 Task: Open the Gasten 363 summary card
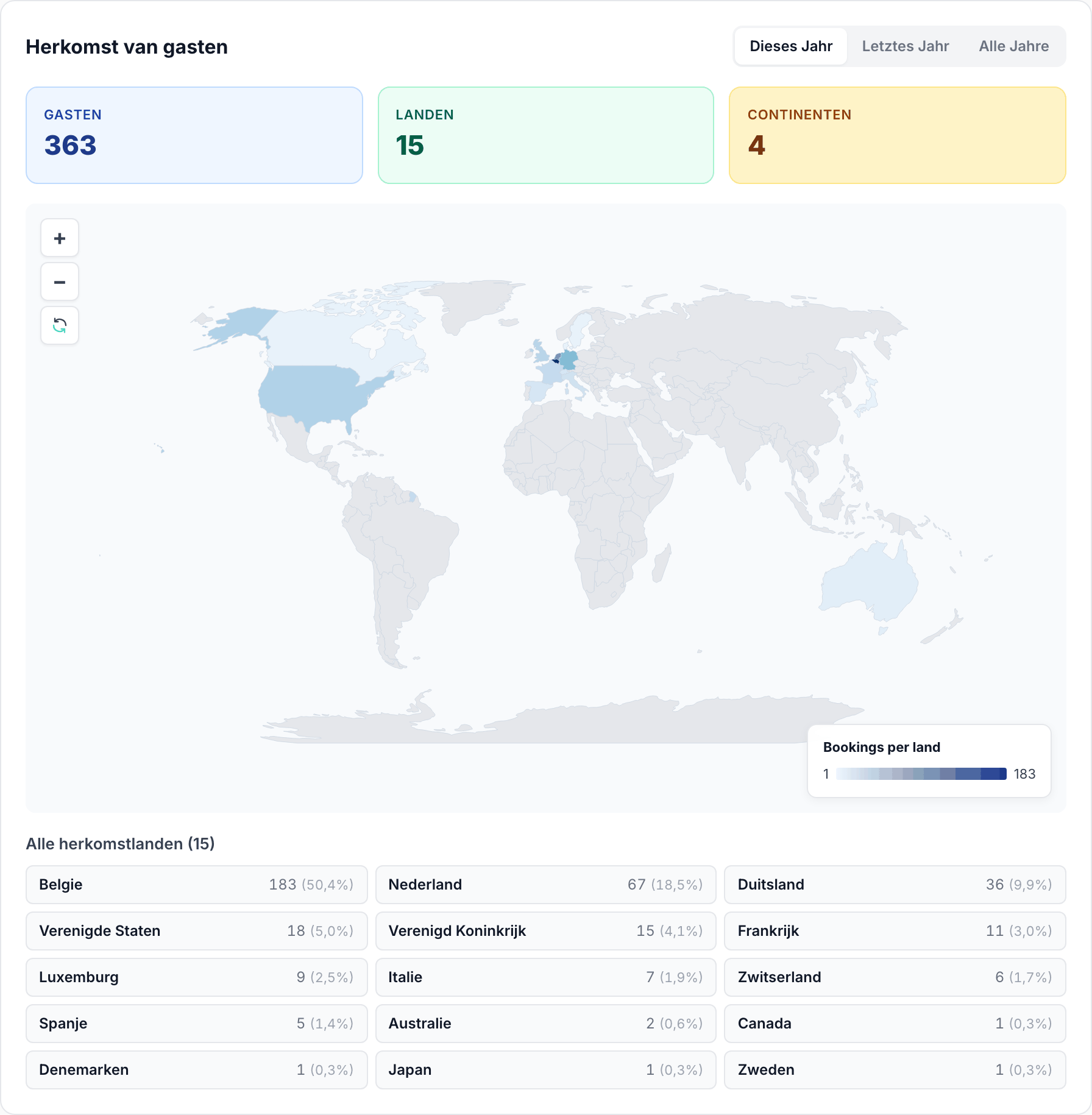[x=194, y=135]
